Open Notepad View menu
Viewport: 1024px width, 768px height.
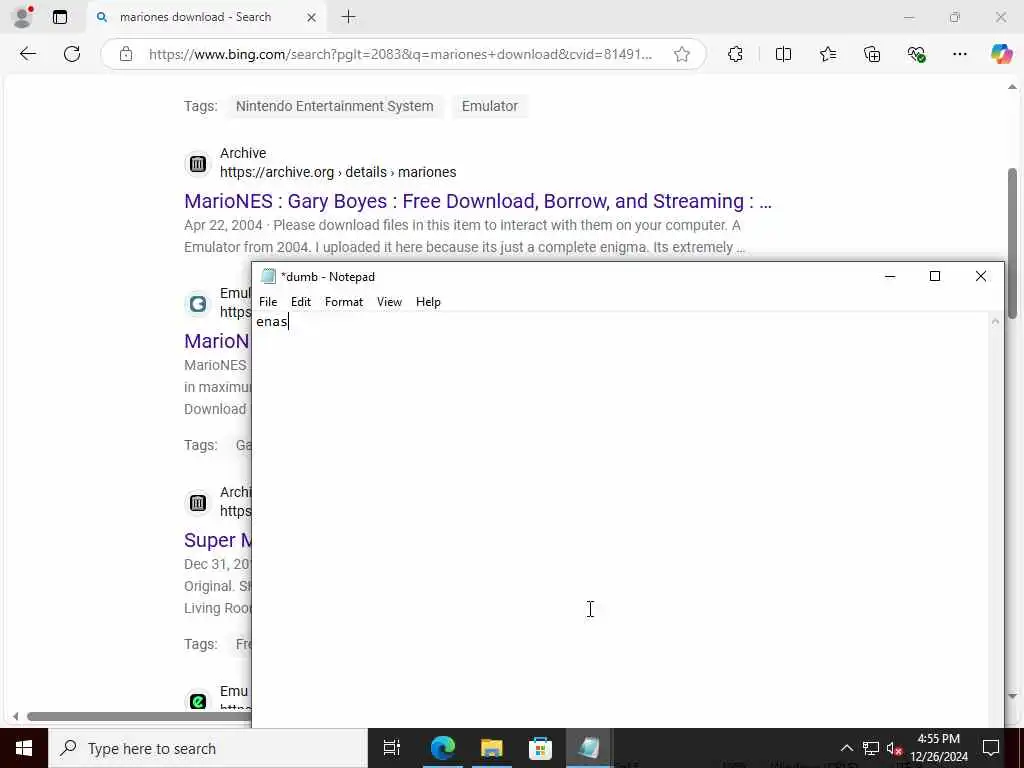pyautogui.click(x=389, y=302)
